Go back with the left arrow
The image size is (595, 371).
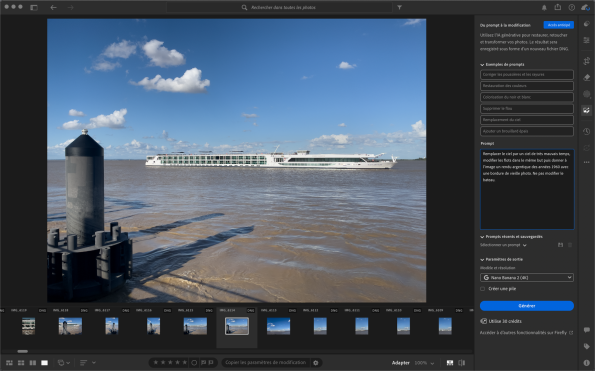54,7
